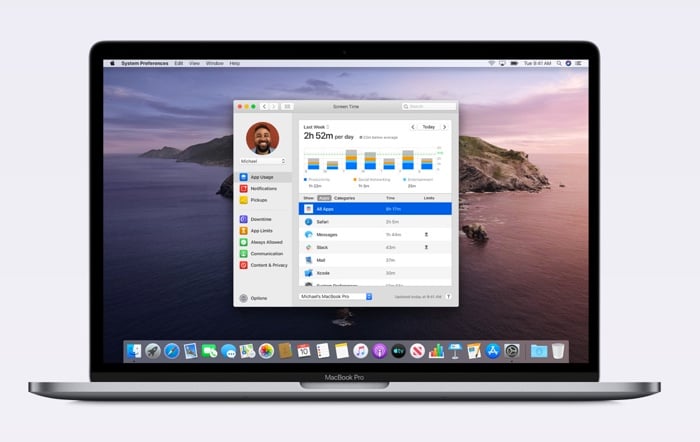
Task: Navigate forward in System Preferences toolbar
Action: (x=274, y=106)
